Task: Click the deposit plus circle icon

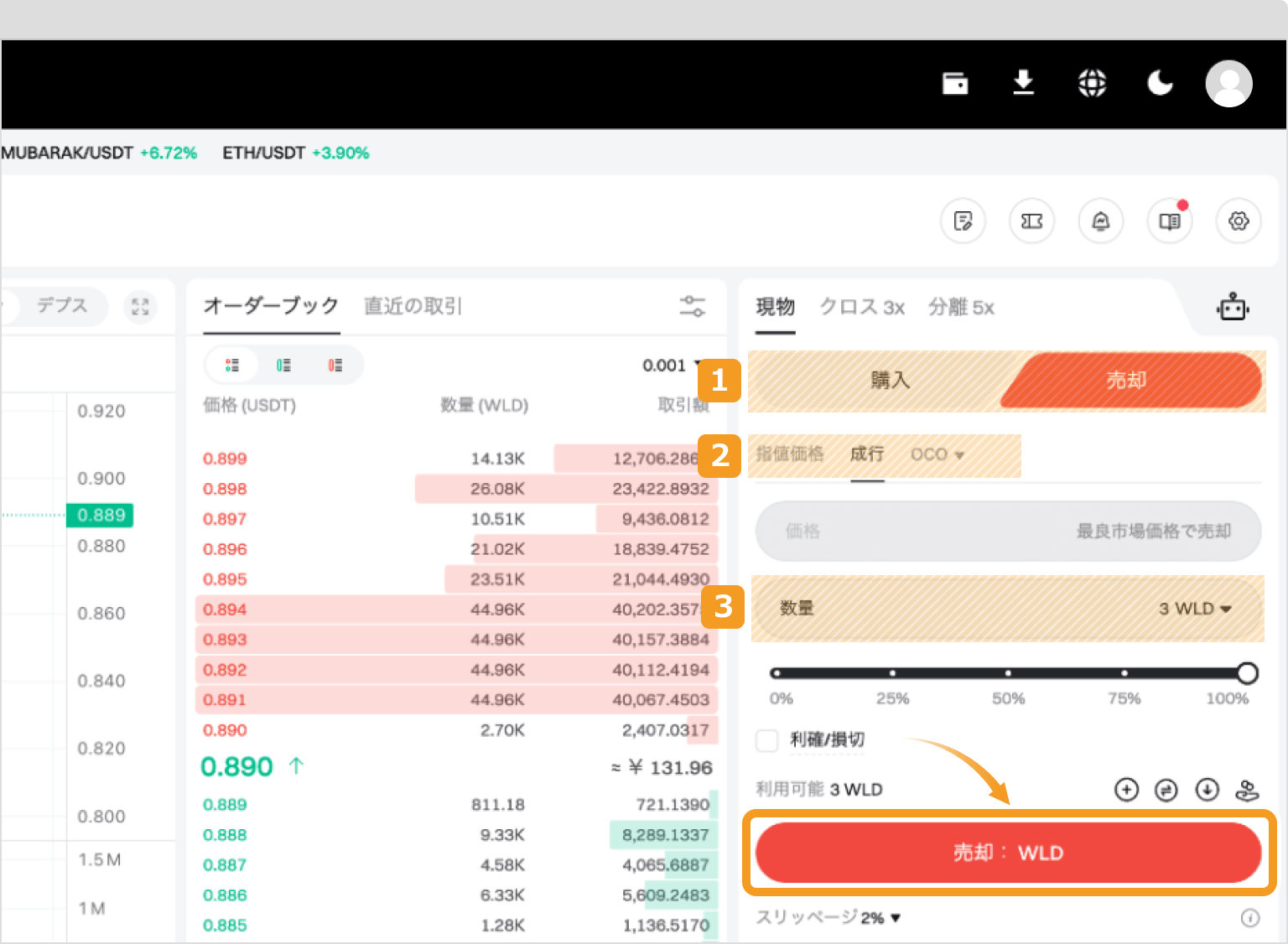Action: (1126, 790)
